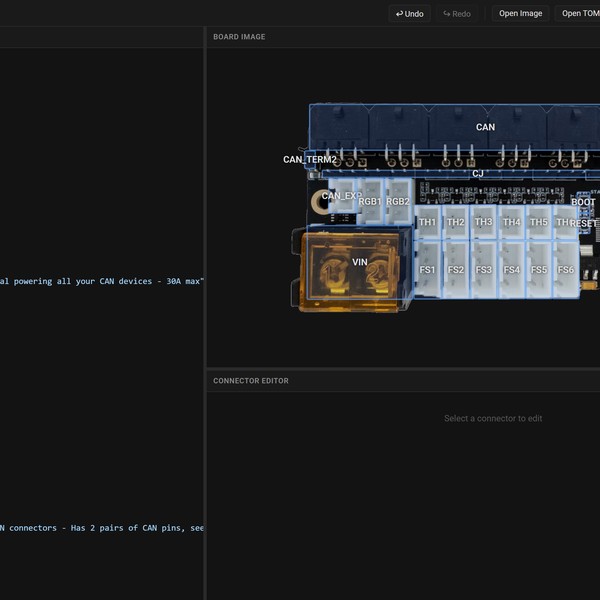Select the FS2 connector
The width and height of the screenshot is (600, 600).
[456, 269]
